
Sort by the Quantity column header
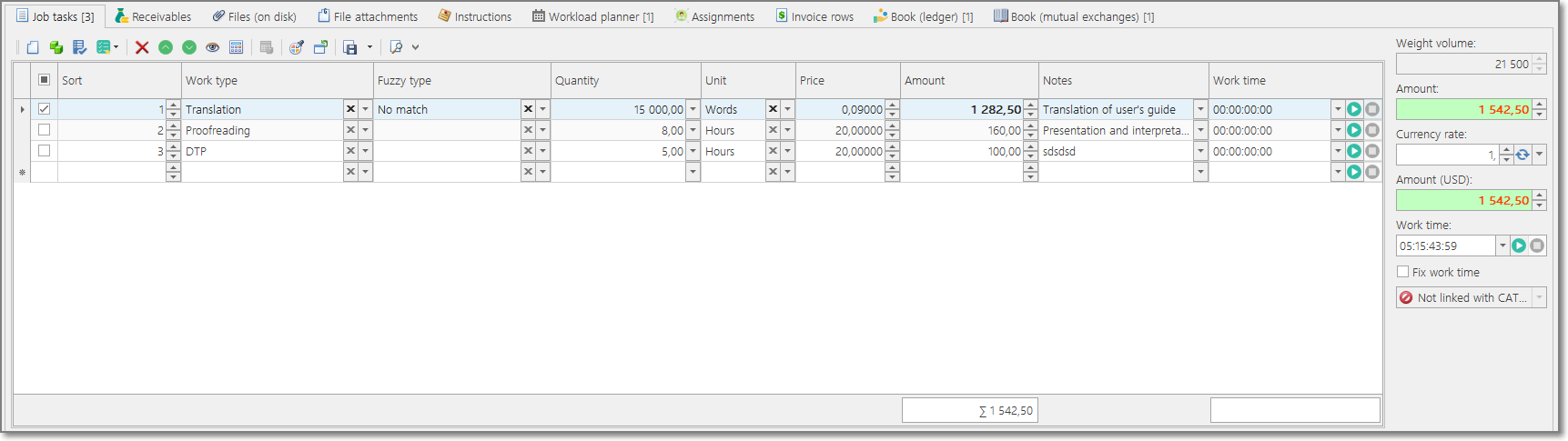pyautogui.click(x=625, y=80)
